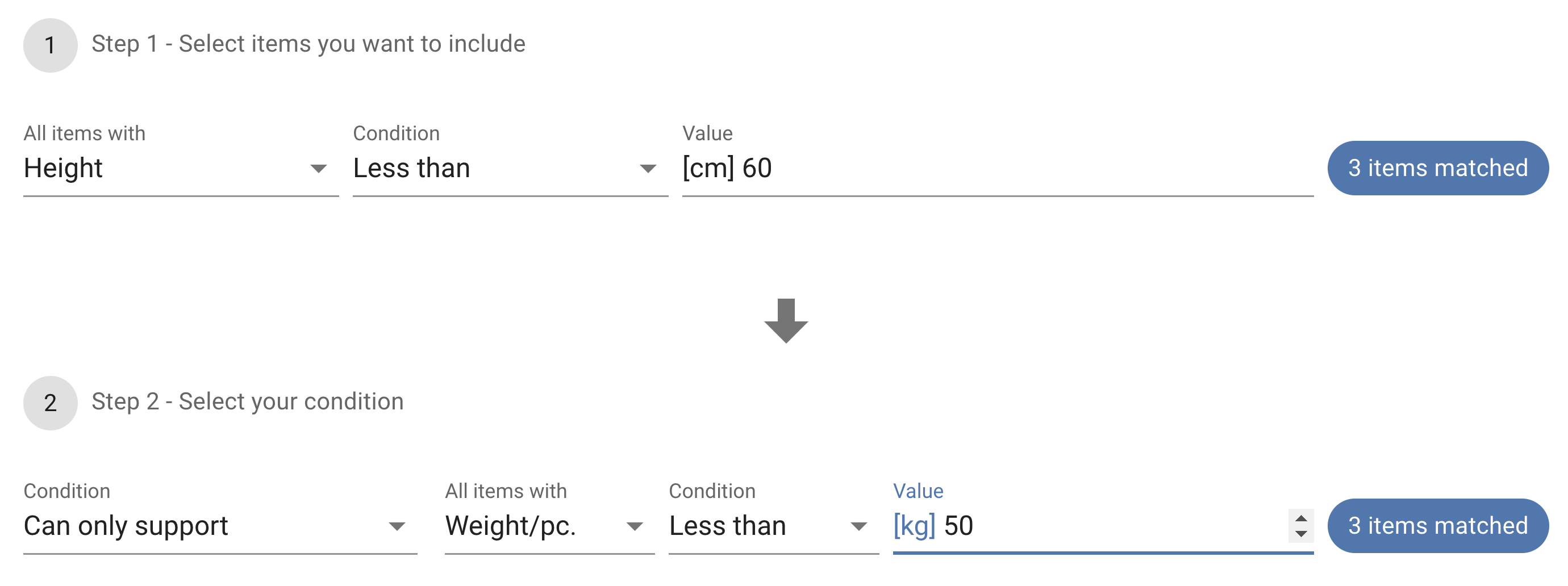Expand Step 1's Less than condition dropdown

coord(510,169)
